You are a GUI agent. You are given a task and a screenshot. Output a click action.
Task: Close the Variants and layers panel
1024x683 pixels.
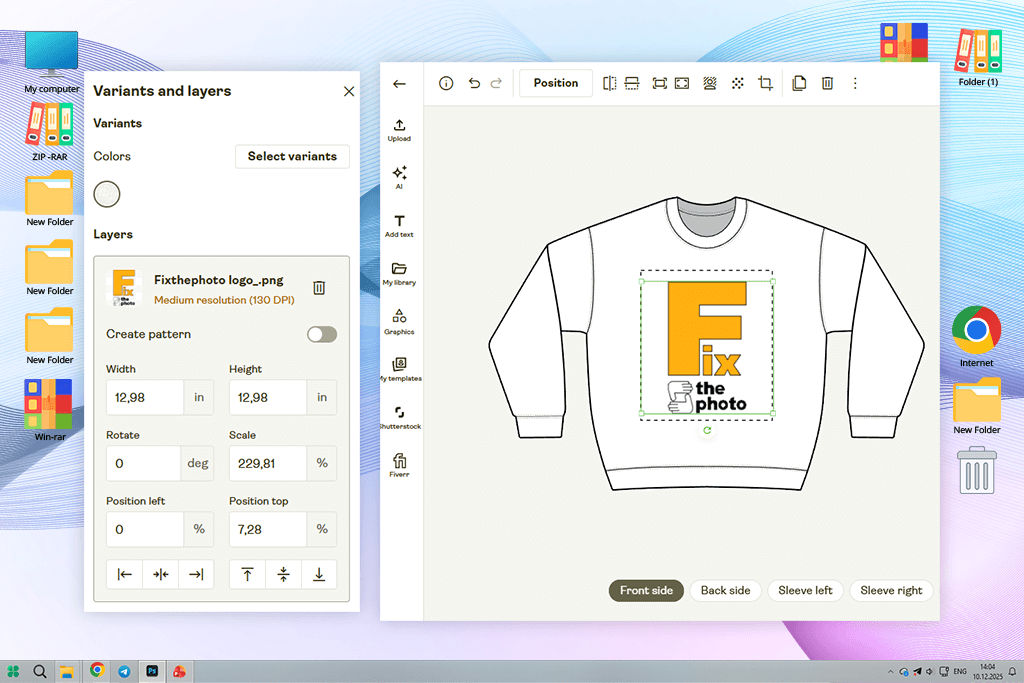coord(349,91)
